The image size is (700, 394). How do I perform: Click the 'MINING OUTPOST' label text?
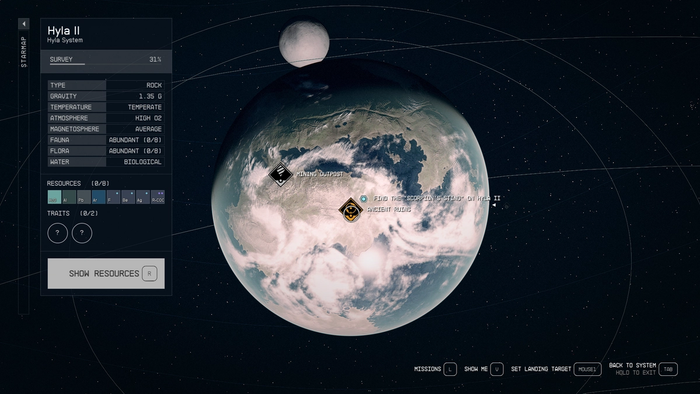[x=320, y=174]
